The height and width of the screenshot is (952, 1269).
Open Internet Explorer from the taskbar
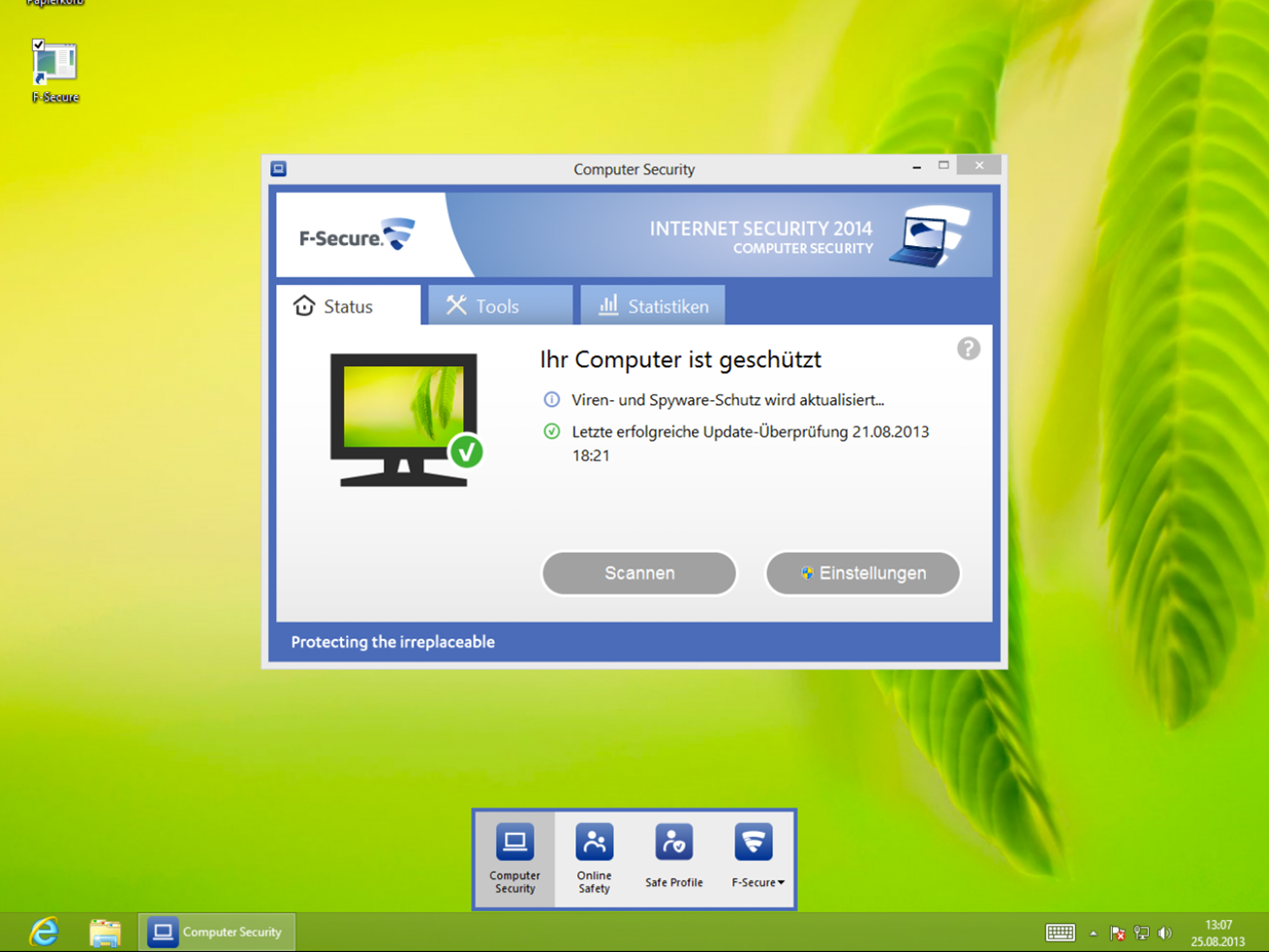pyautogui.click(x=45, y=932)
